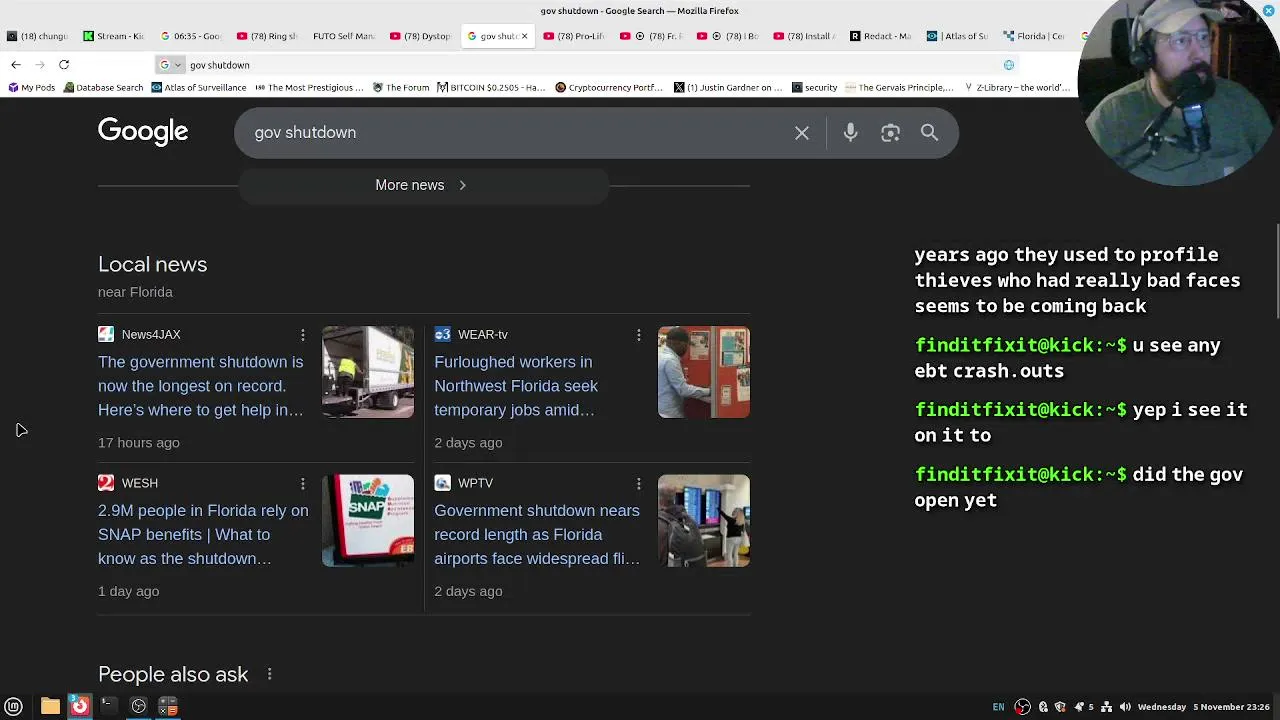This screenshot has width=1280, height=720.
Task: Open Furloughed workers in Northwest Florida article
Action: 516,386
